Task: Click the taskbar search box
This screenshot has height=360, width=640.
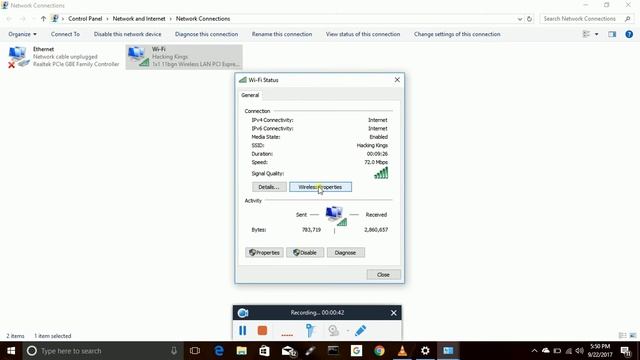Action: [102, 351]
